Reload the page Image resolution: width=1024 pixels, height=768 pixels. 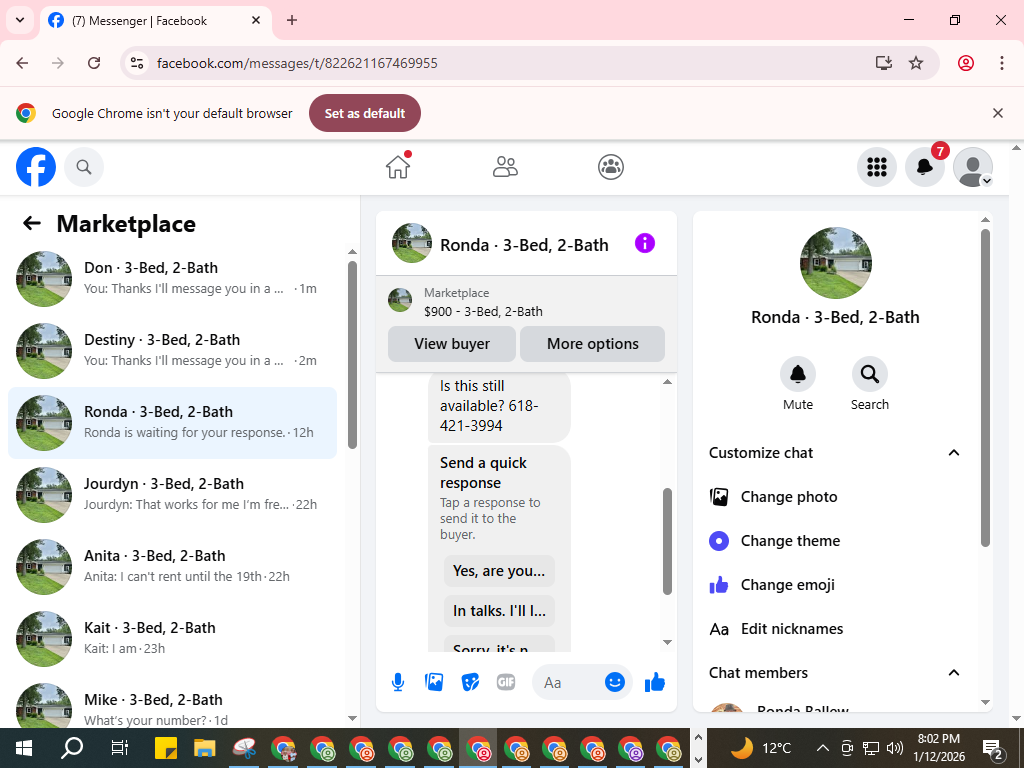pos(94,63)
